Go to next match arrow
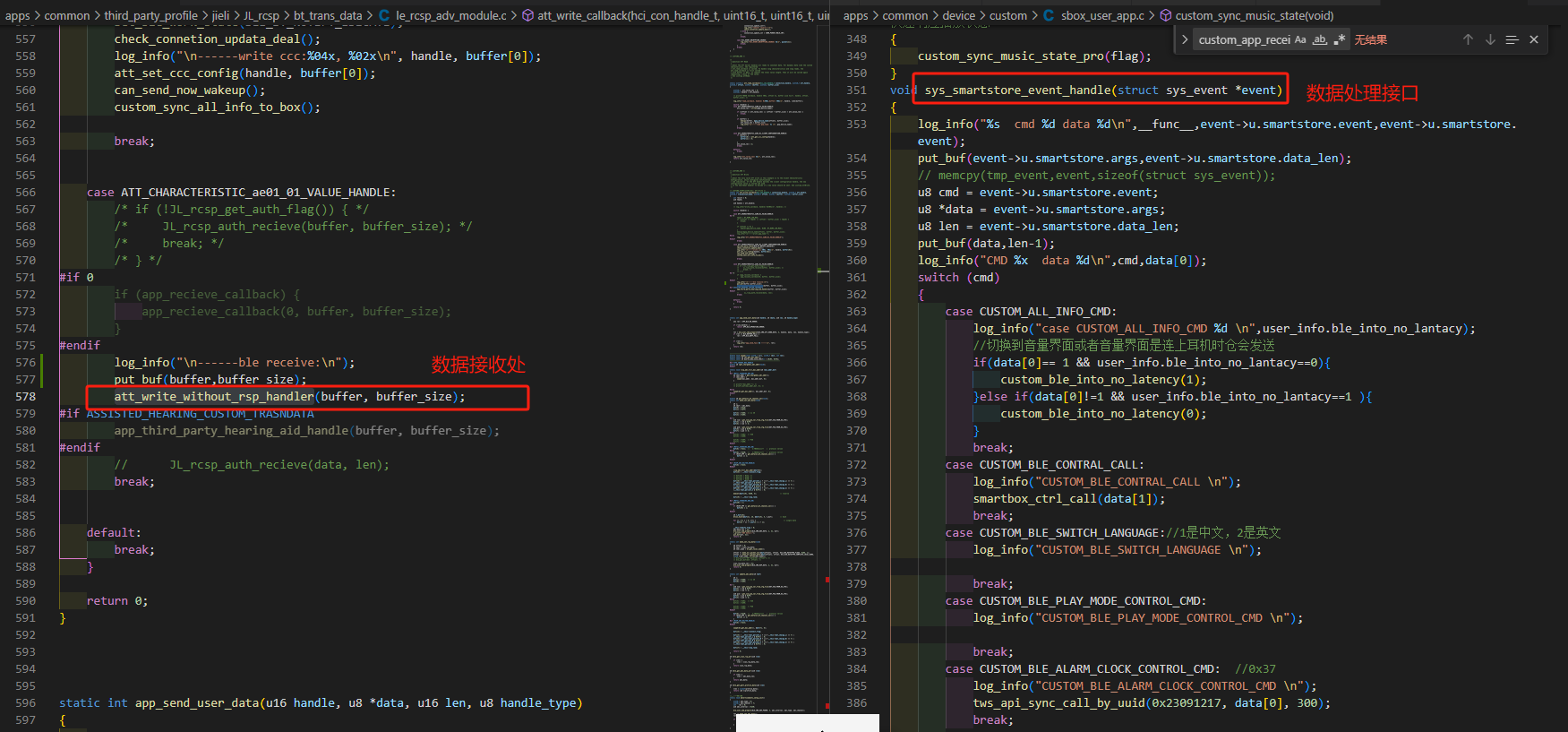 click(1490, 39)
